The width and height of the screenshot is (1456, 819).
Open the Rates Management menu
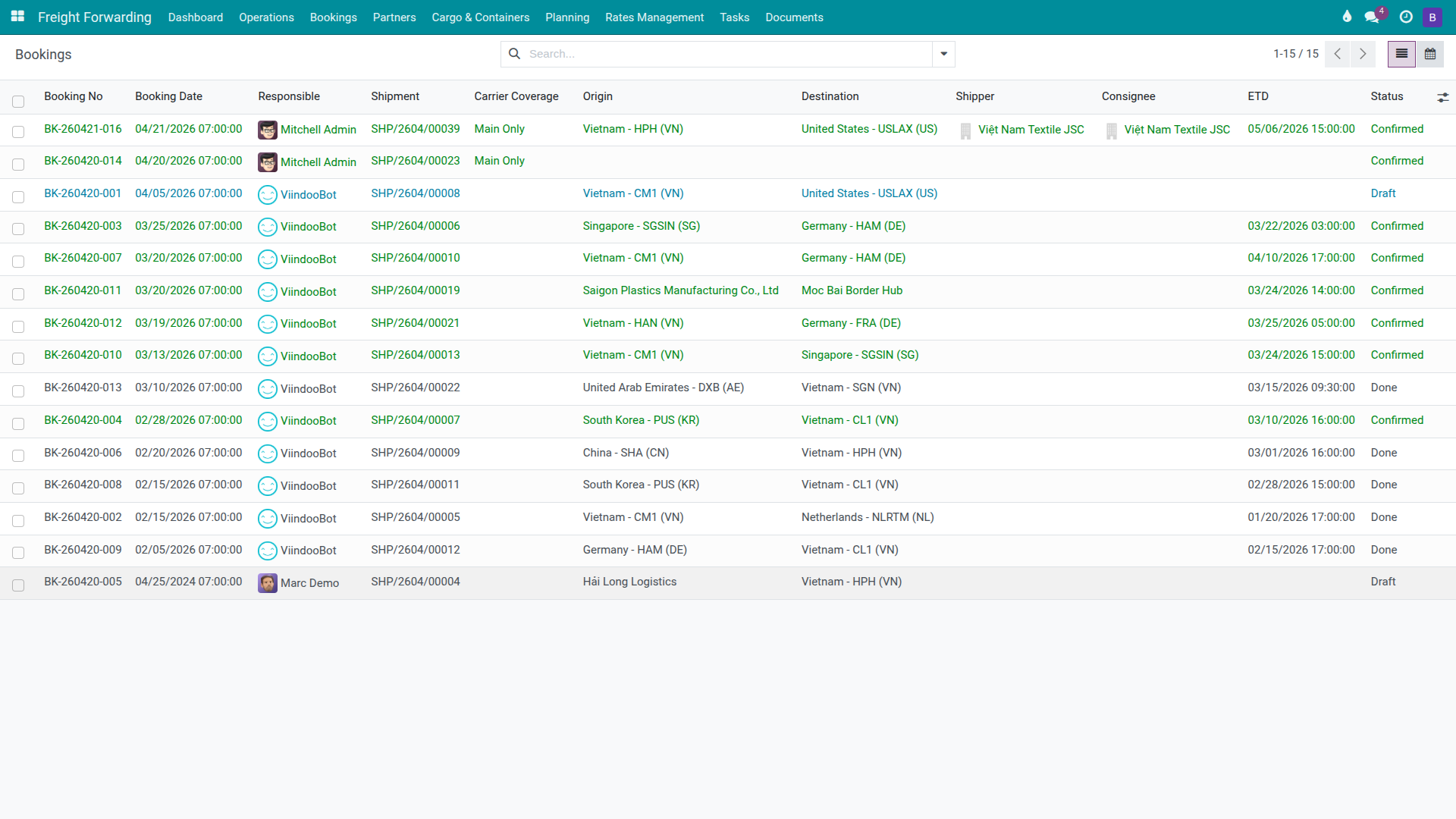[x=654, y=17]
